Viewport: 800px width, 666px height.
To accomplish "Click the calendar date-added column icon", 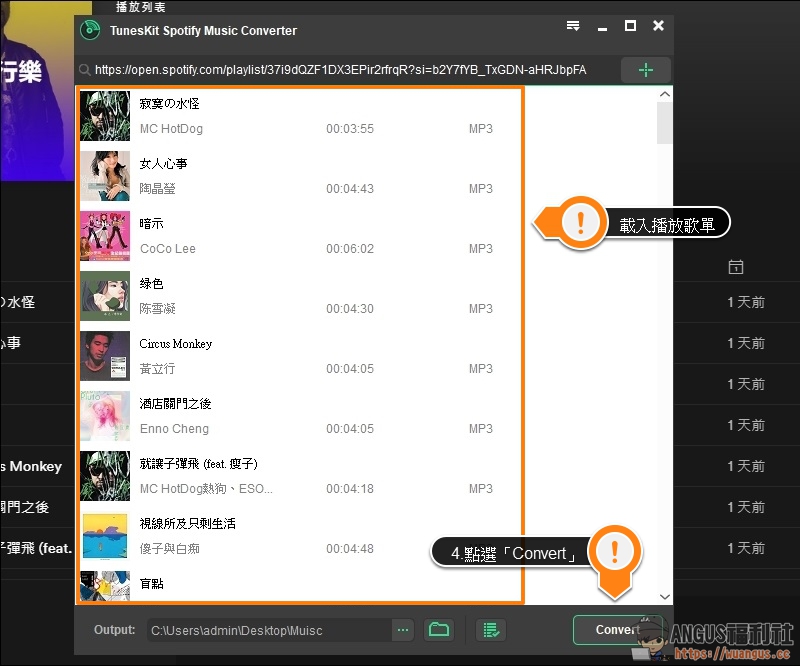I will [x=735, y=267].
